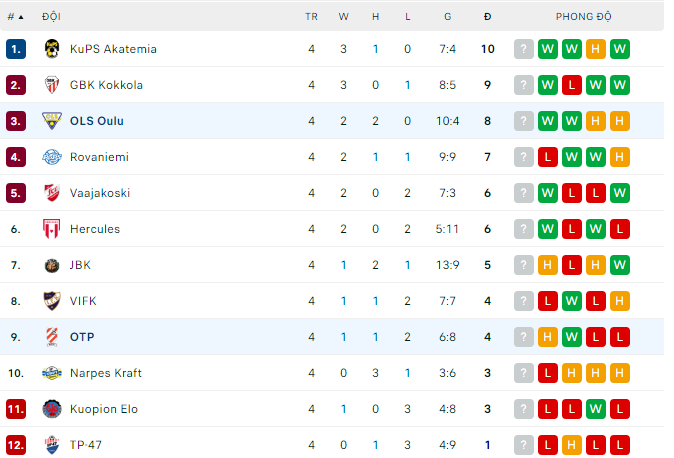Click the KuPS Akatemia team logo
Screen dimensions: 674x458
point(52,49)
